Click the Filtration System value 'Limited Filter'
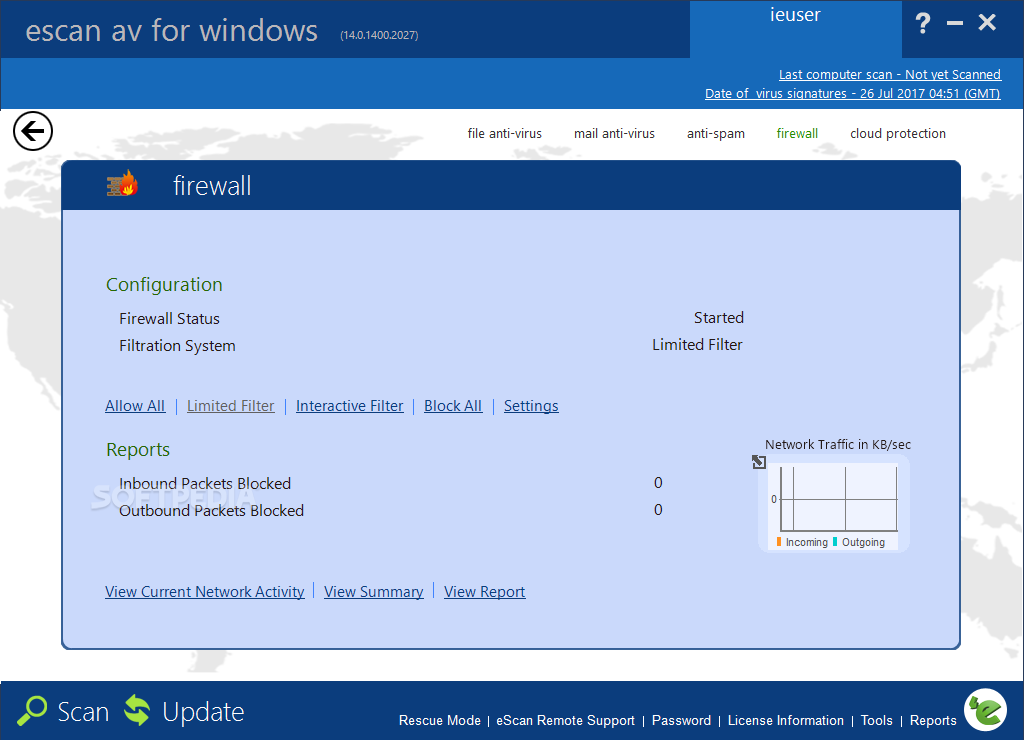 pos(697,345)
